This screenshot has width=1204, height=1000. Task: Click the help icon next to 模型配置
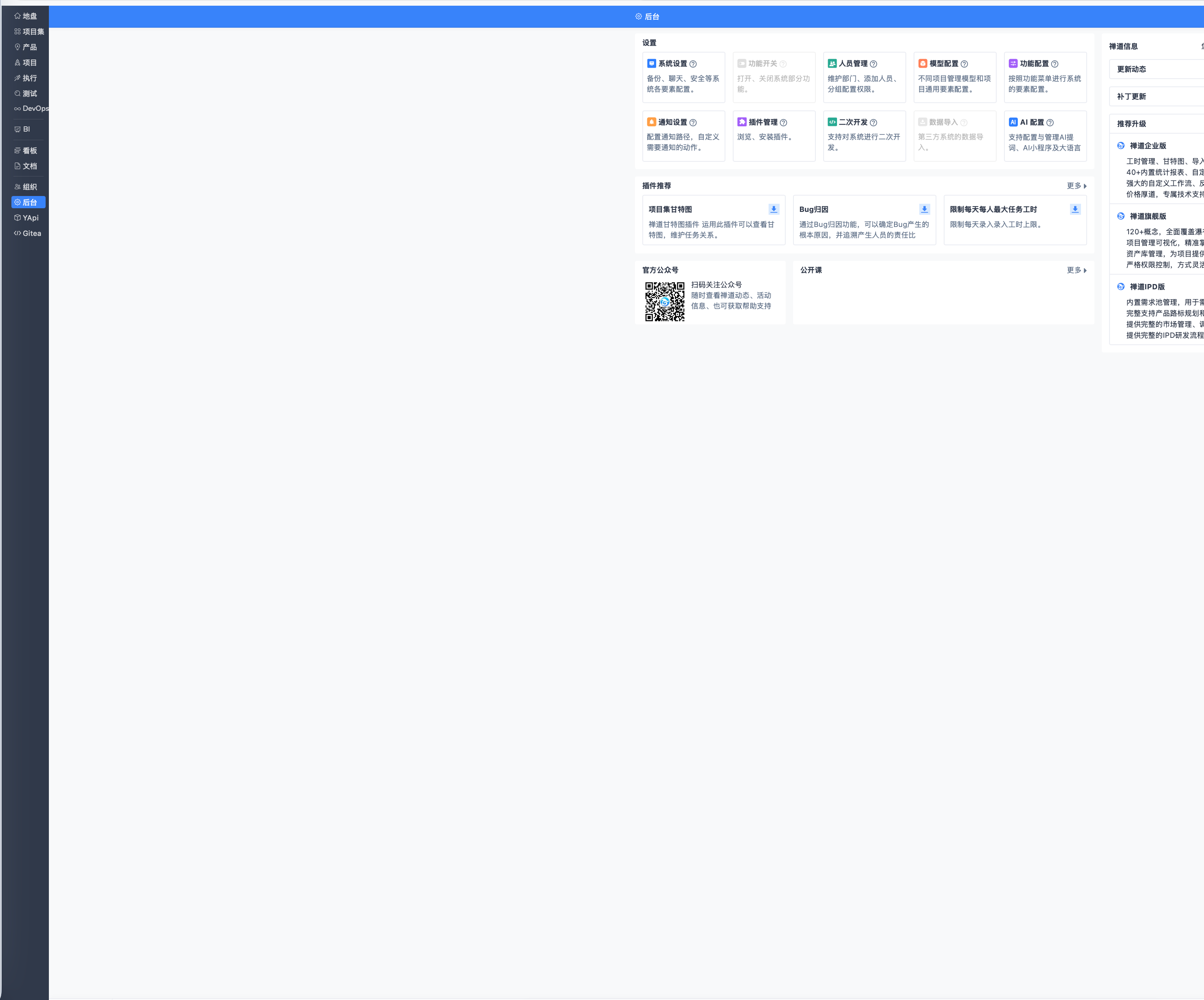tap(965, 64)
